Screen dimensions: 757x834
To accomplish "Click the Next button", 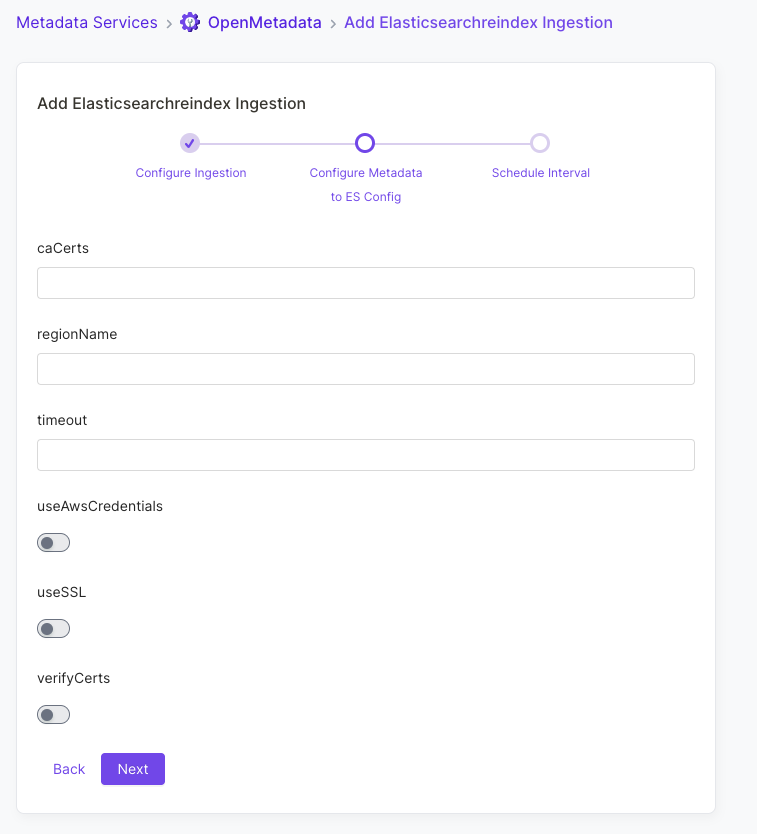I will coord(132,769).
